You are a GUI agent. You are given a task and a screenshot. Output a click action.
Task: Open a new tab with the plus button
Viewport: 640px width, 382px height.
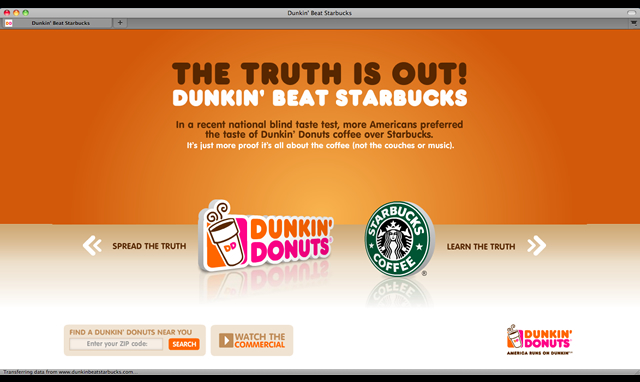point(120,23)
